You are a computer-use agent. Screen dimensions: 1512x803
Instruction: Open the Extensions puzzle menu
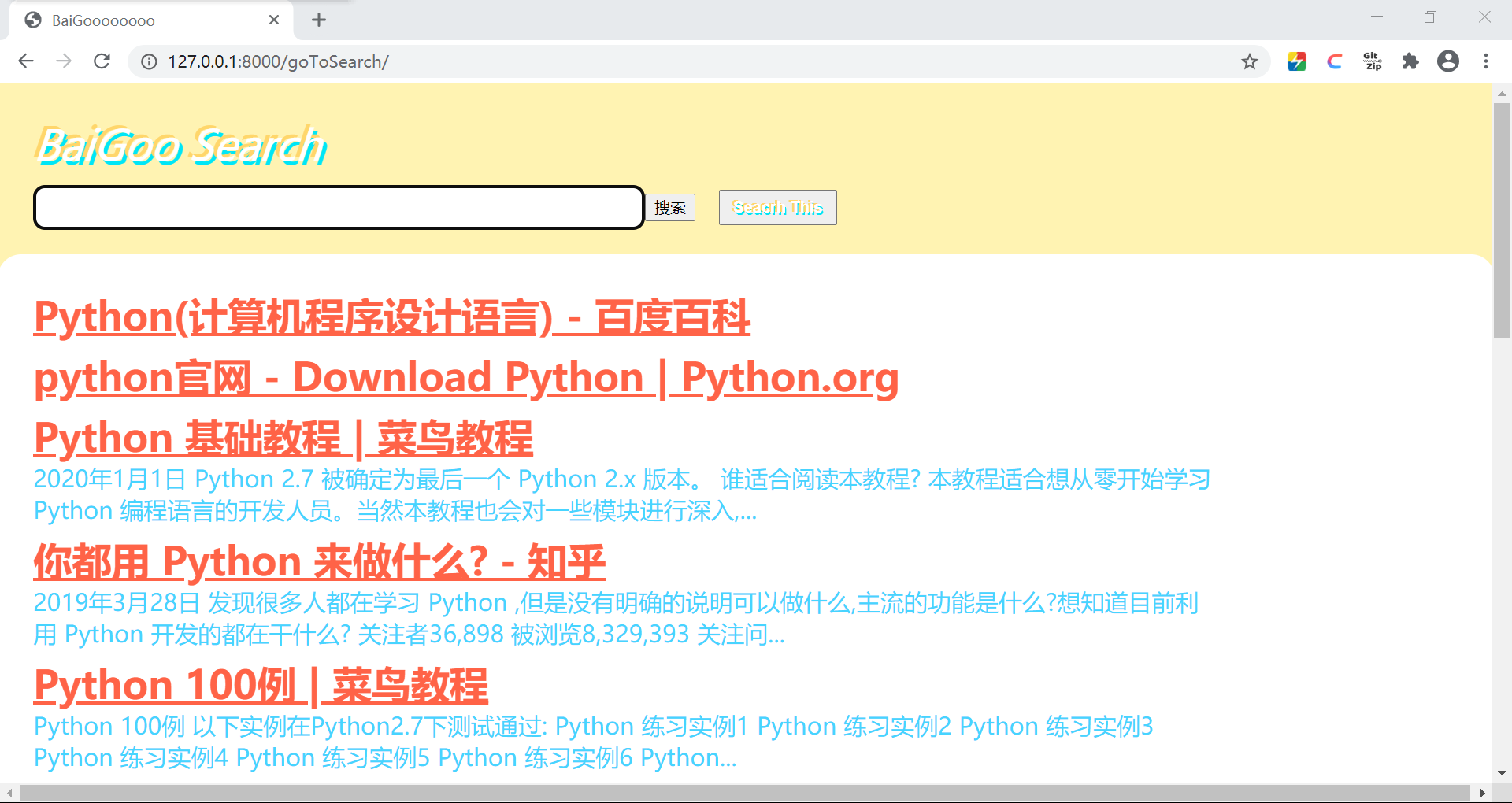[1410, 61]
